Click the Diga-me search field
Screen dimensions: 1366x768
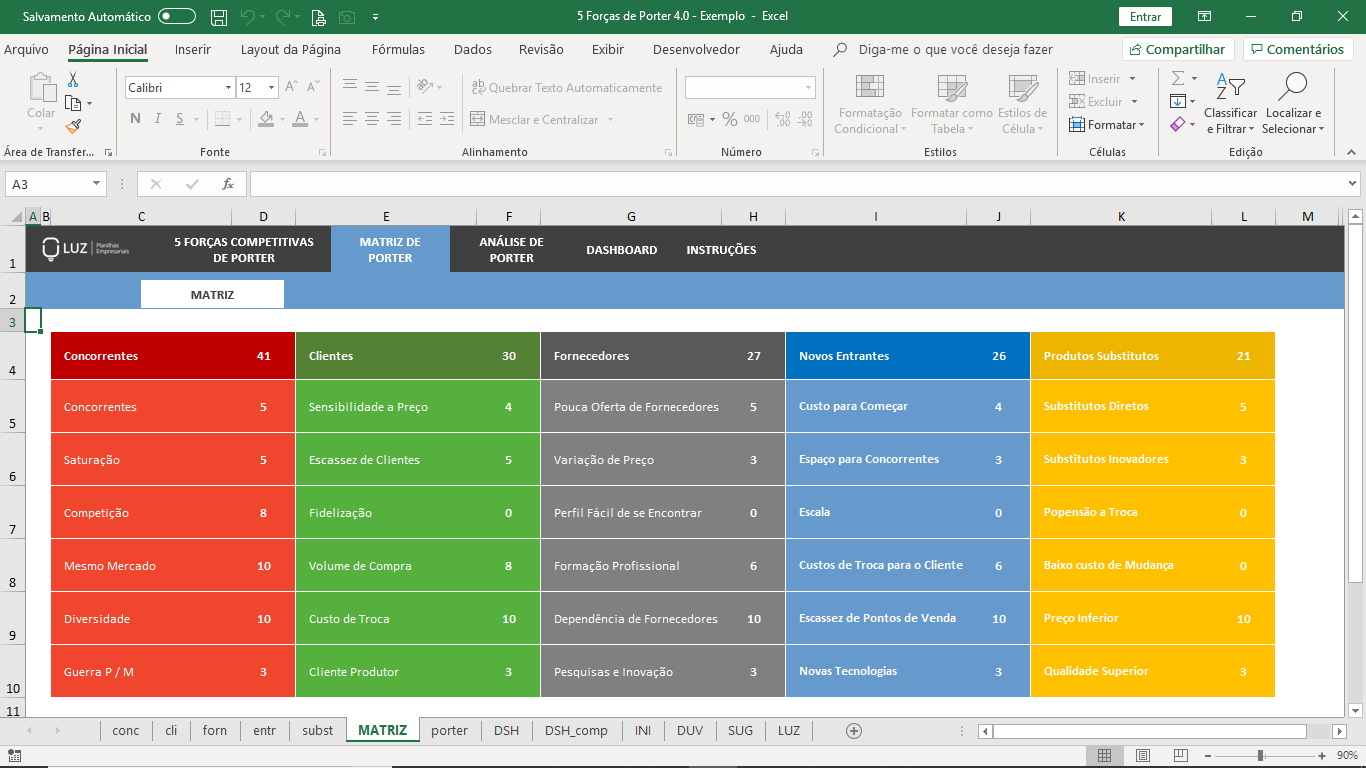[x=955, y=49]
